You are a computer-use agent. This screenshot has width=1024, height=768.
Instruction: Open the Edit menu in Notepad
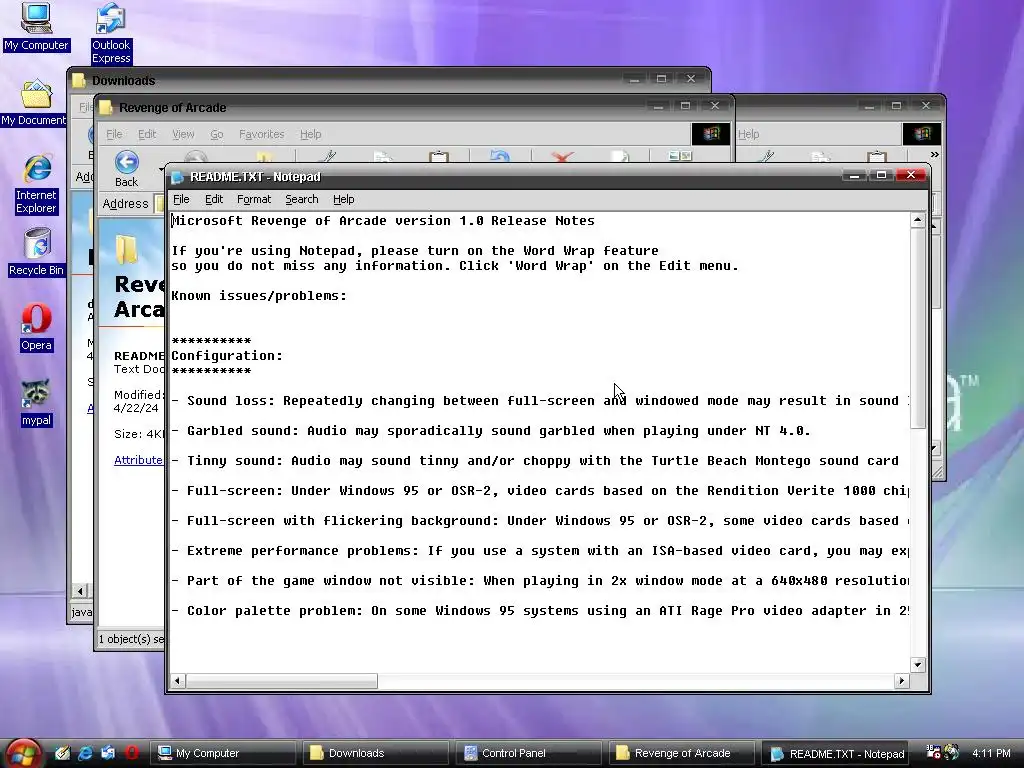pyautogui.click(x=214, y=199)
